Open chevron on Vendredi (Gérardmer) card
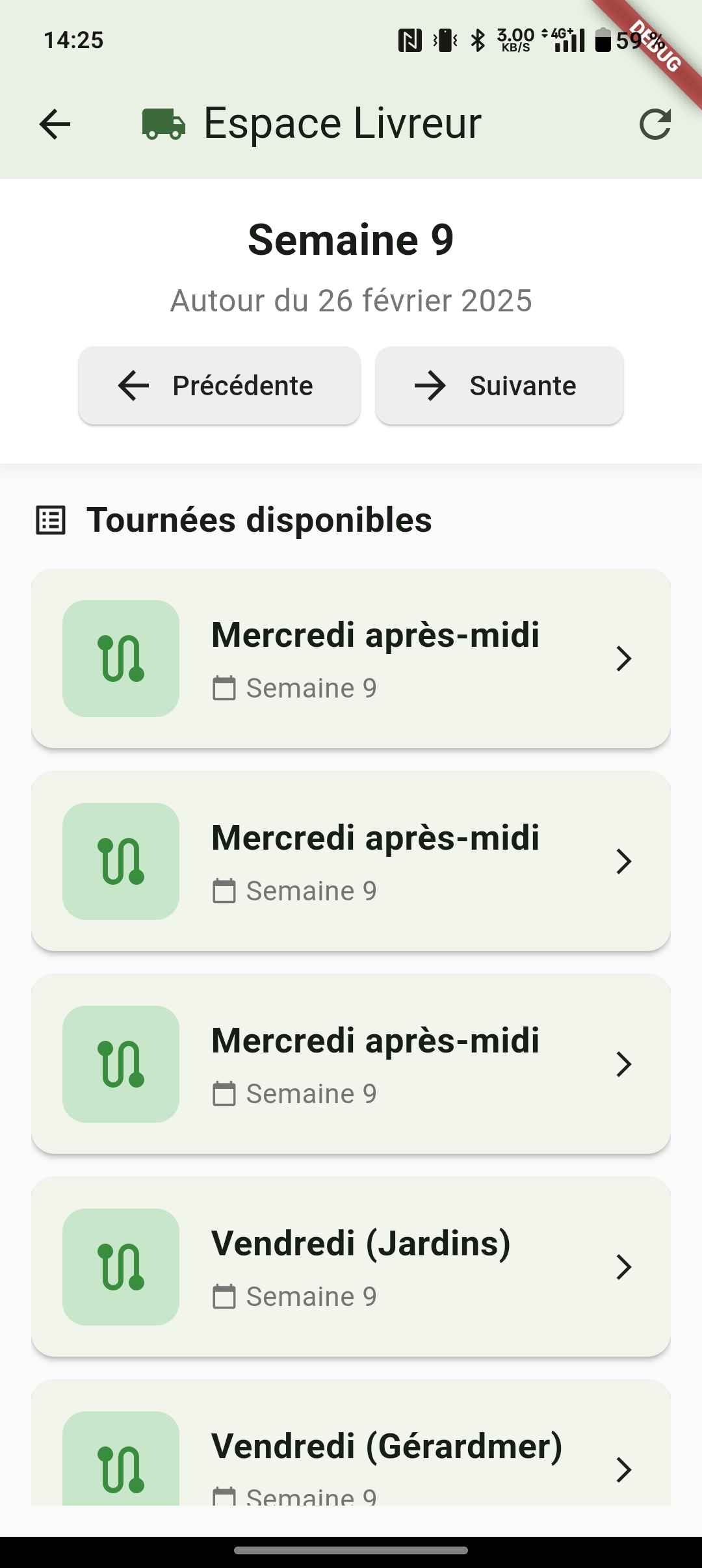Image resolution: width=702 pixels, height=1568 pixels. click(623, 1469)
